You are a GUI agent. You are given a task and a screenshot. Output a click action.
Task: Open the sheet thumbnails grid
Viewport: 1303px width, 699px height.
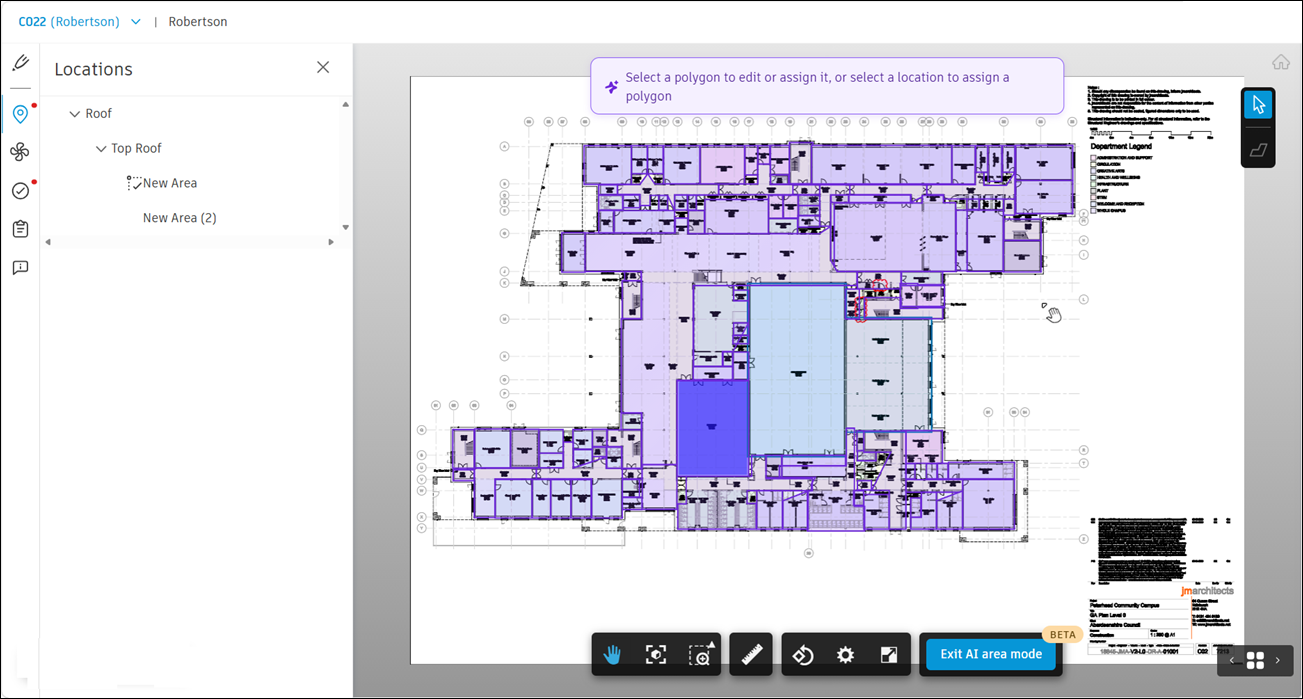click(x=1255, y=660)
